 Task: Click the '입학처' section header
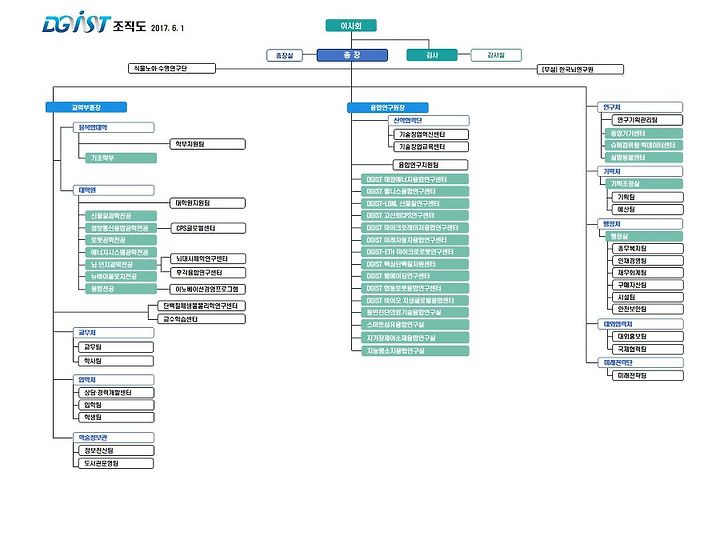(114, 380)
